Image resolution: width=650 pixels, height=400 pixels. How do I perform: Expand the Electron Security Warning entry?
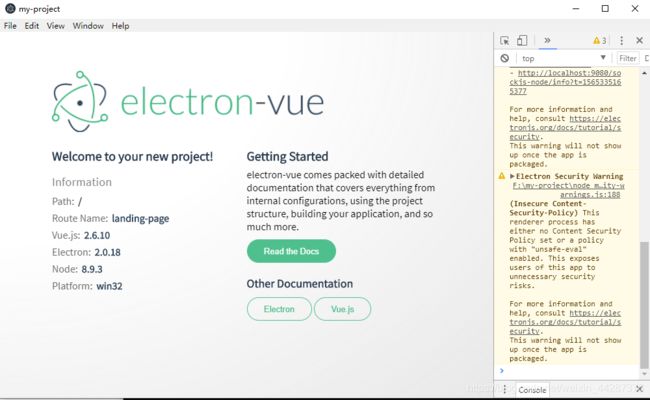(x=512, y=176)
